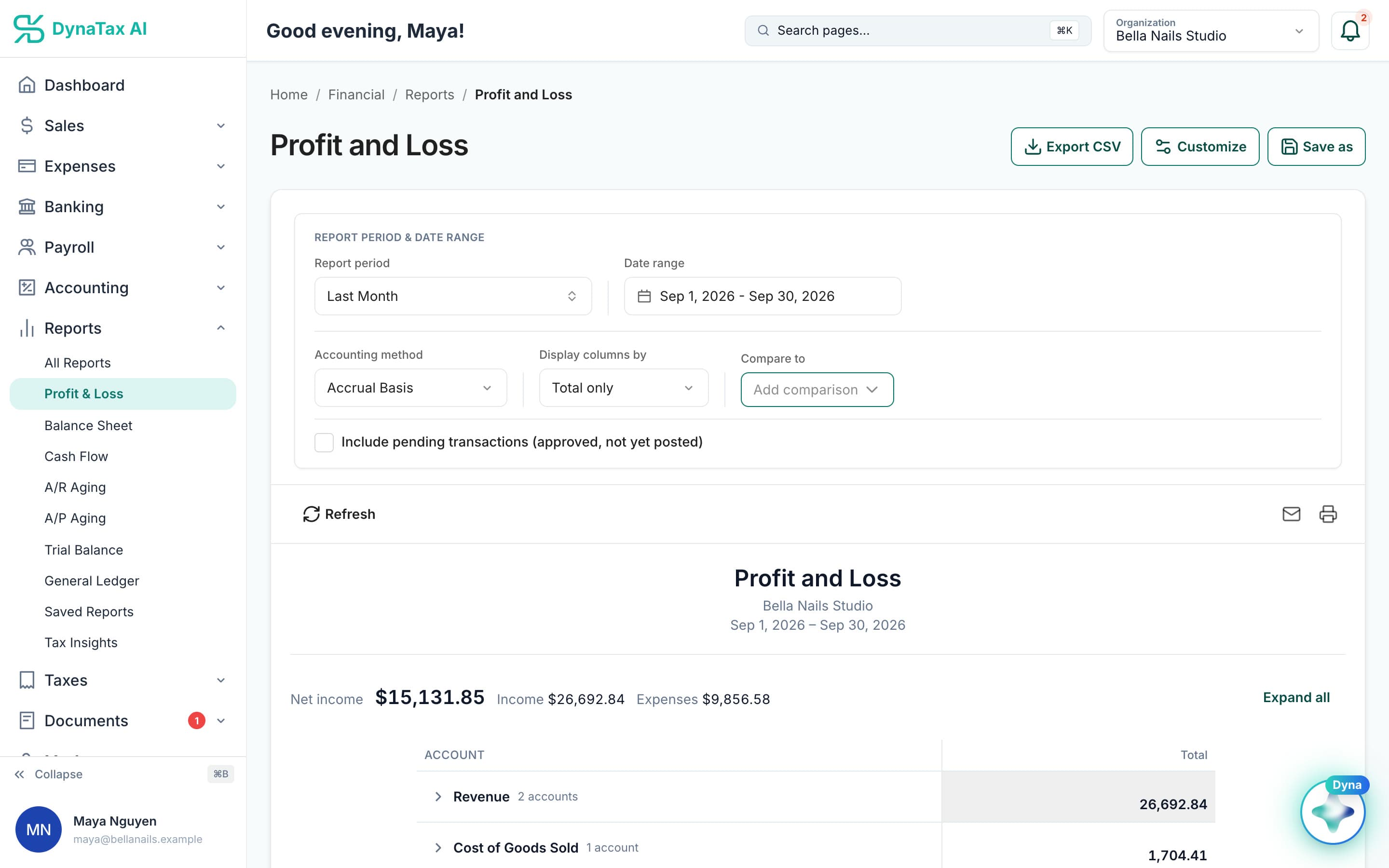The width and height of the screenshot is (1389, 868).
Task: Open Tax Insights in sidebar
Action: point(81,642)
